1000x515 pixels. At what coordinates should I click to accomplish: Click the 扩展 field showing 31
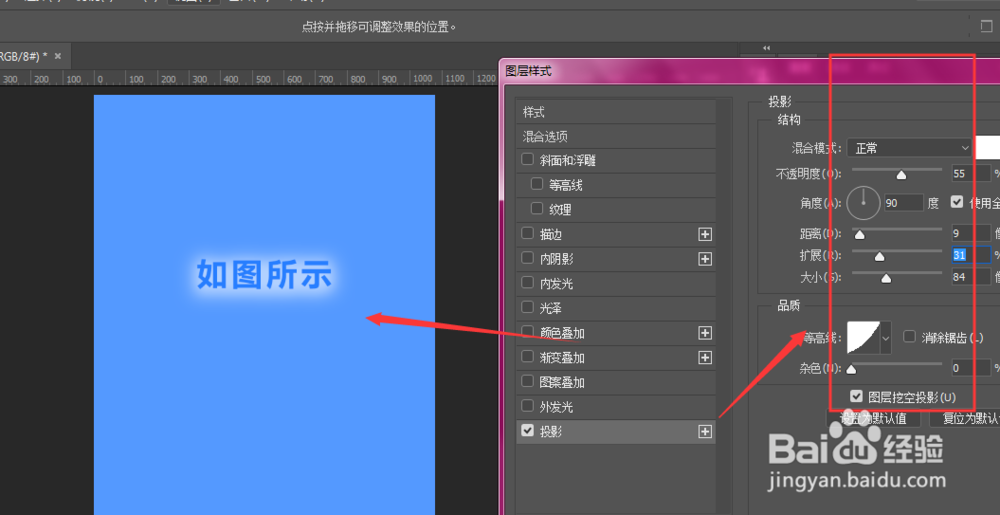pos(971,255)
